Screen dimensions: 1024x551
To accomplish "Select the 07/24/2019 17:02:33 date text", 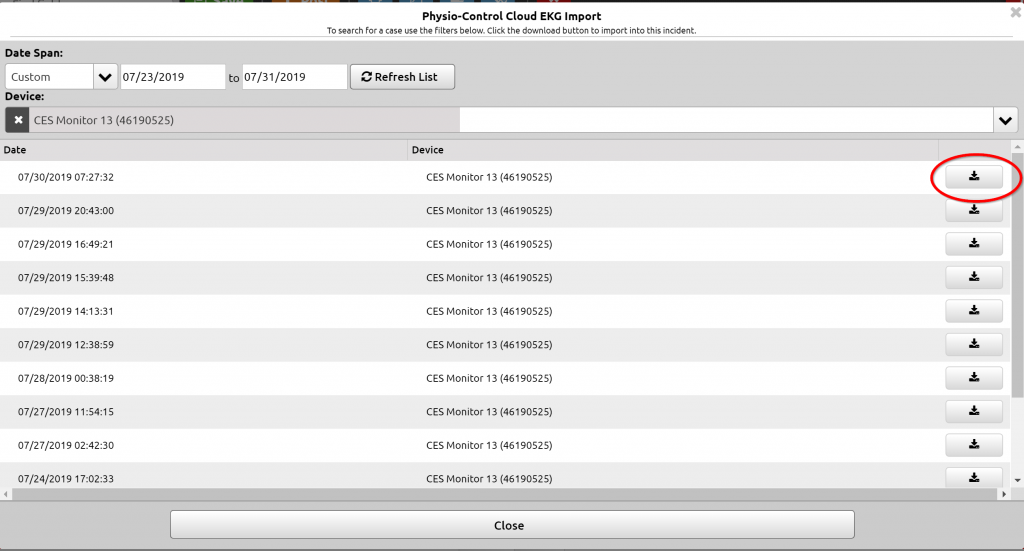I will 66,479.
